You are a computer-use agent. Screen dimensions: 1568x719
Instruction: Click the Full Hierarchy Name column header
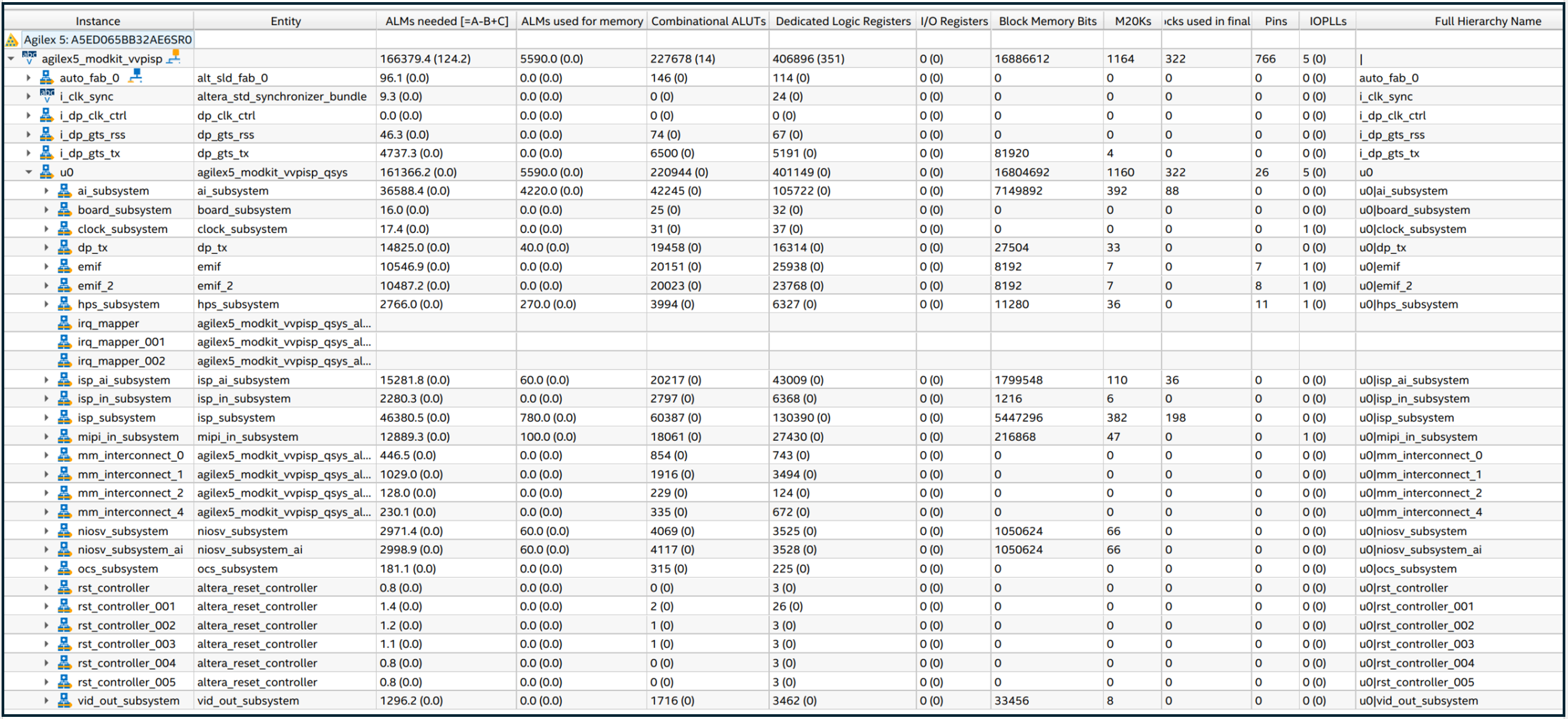tap(1487, 21)
